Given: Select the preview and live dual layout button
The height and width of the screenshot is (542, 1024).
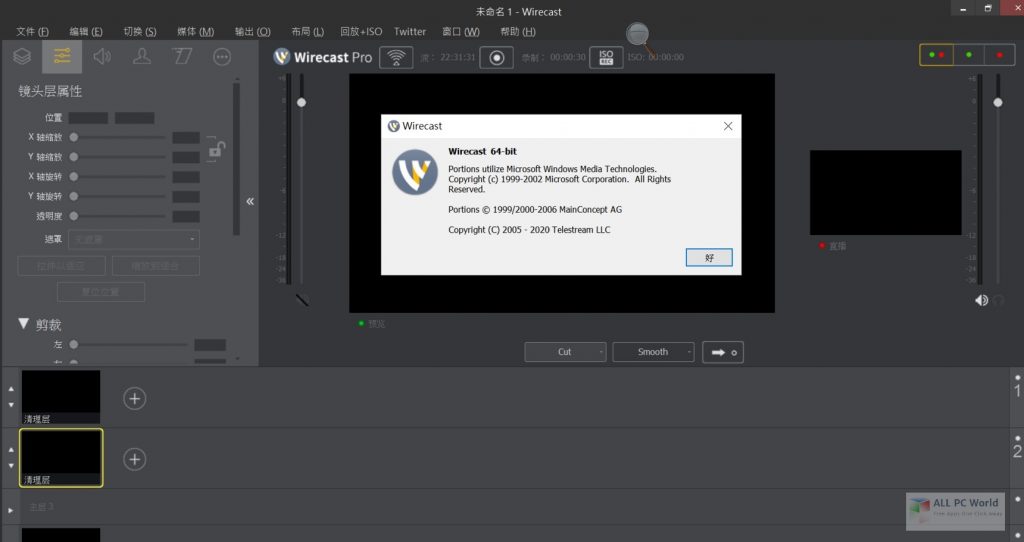Looking at the screenshot, I should click(x=936, y=55).
